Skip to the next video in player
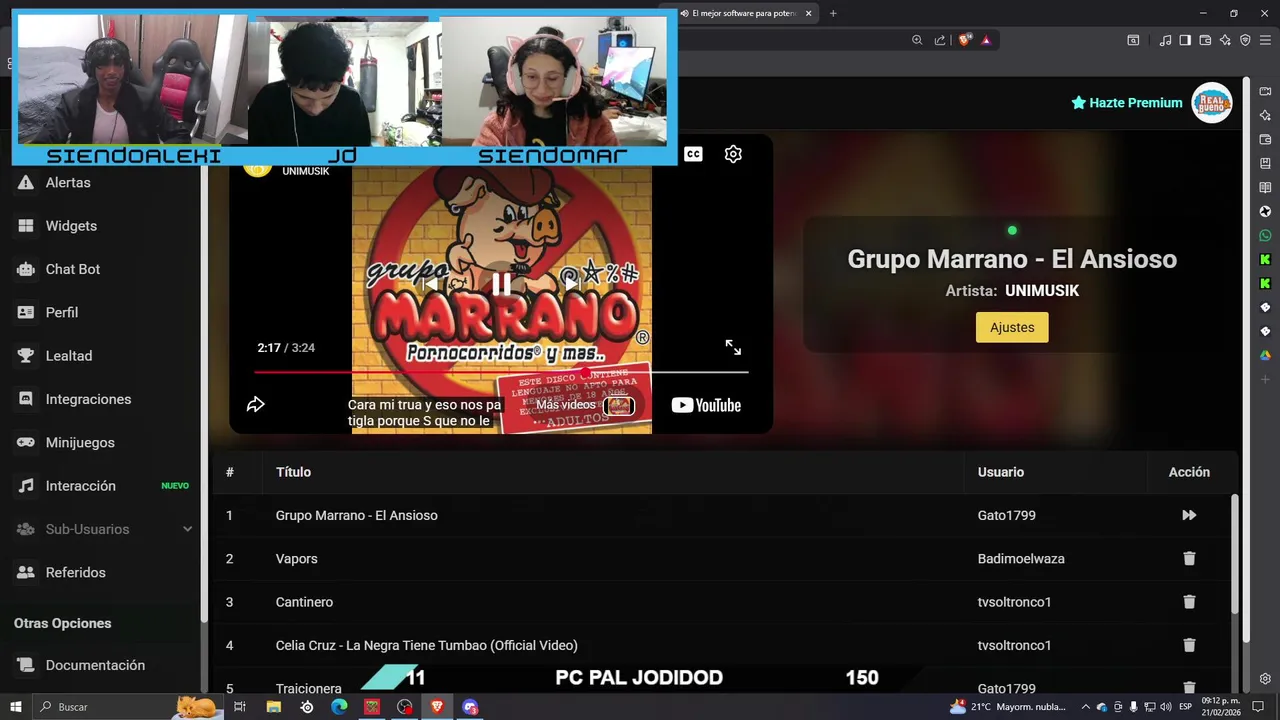This screenshot has width=1280, height=720. (x=572, y=284)
